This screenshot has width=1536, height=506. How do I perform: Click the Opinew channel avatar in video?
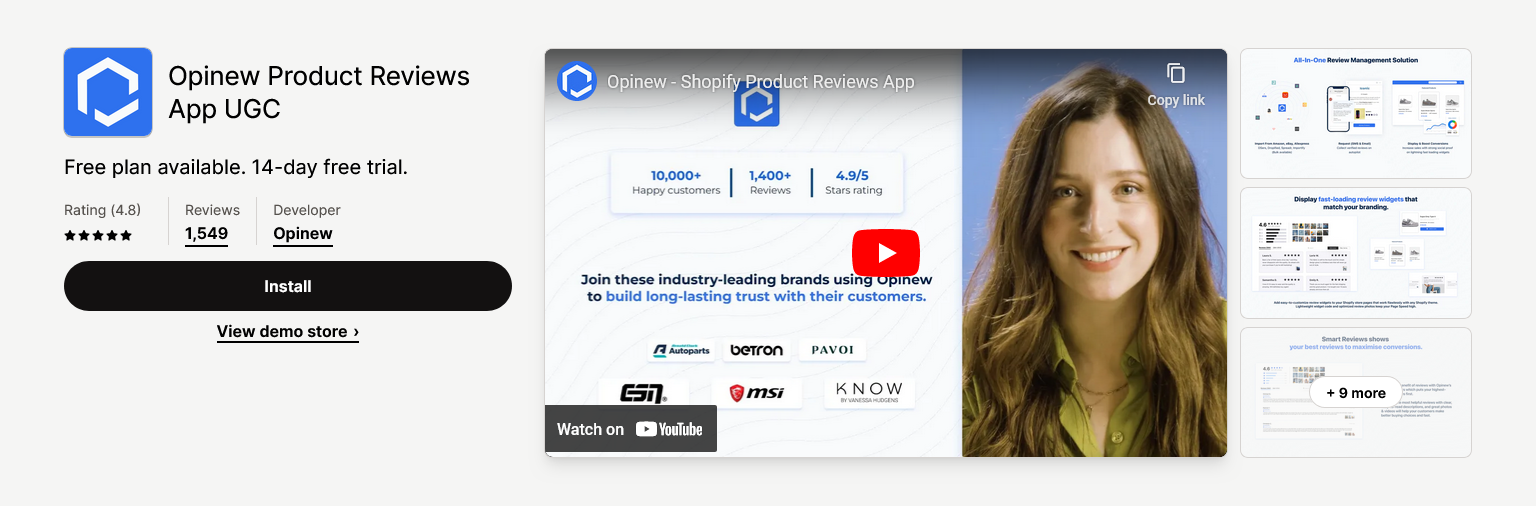click(x=576, y=82)
